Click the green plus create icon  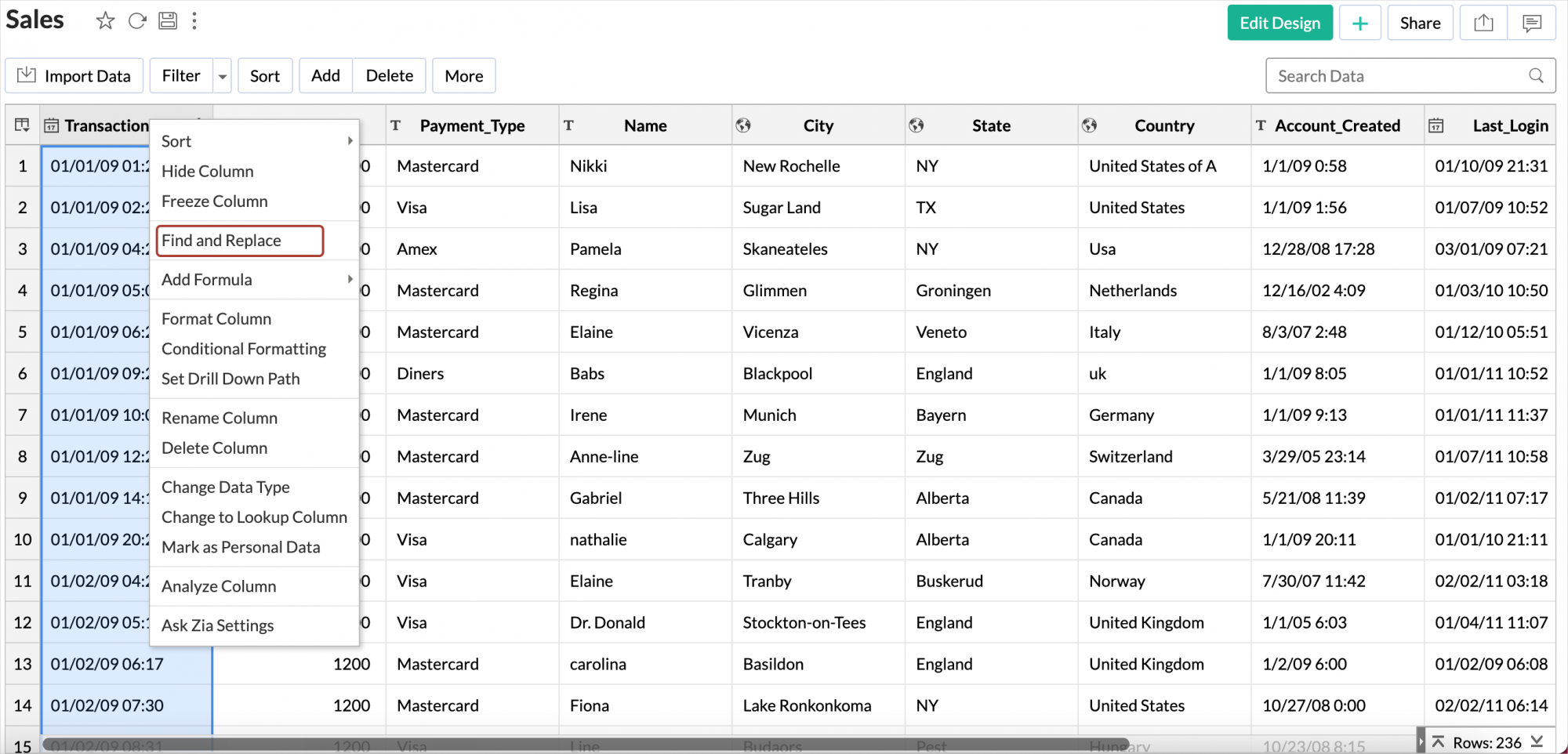click(1359, 24)
